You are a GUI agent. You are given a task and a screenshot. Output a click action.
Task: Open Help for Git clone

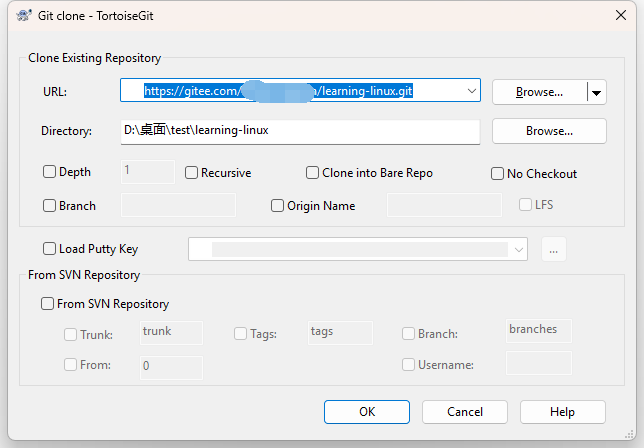[563, 412]
